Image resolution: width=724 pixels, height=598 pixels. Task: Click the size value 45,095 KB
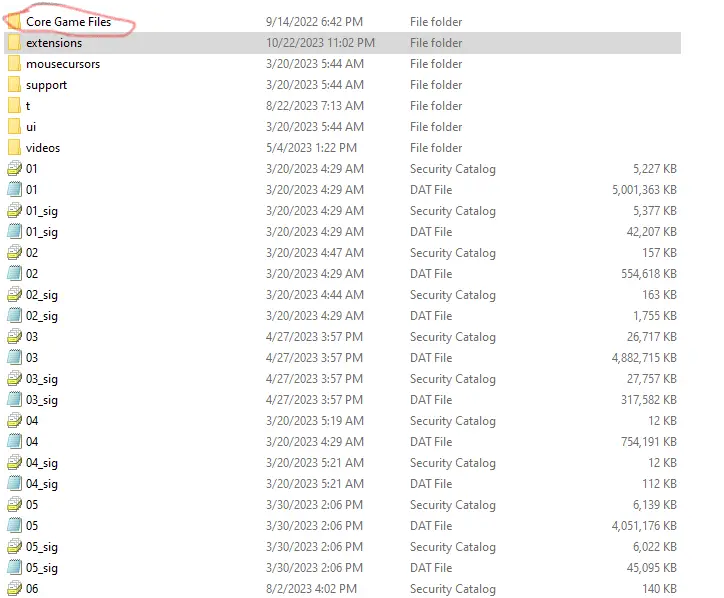pos(651,568)
